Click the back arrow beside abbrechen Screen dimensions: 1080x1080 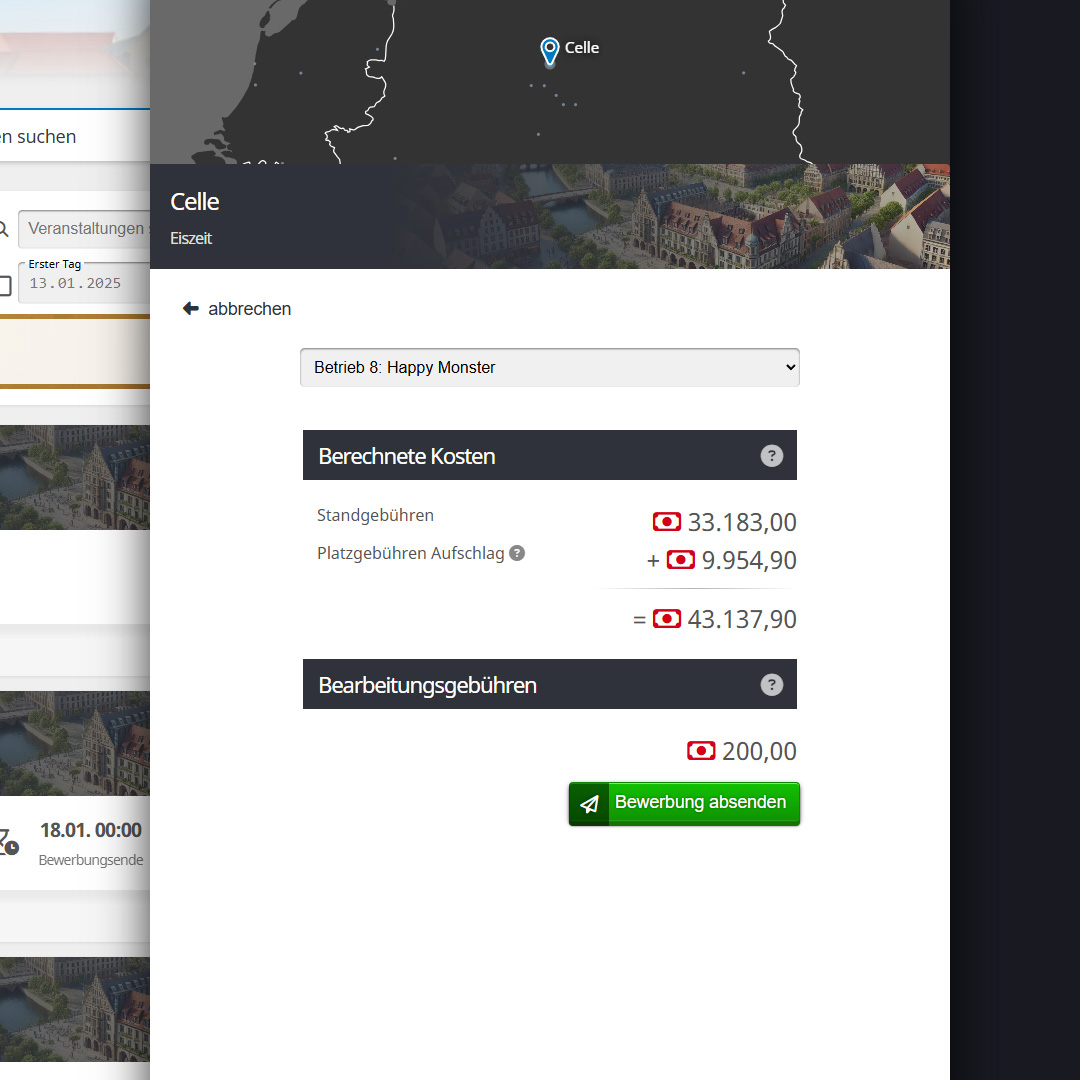pos(191,309)
